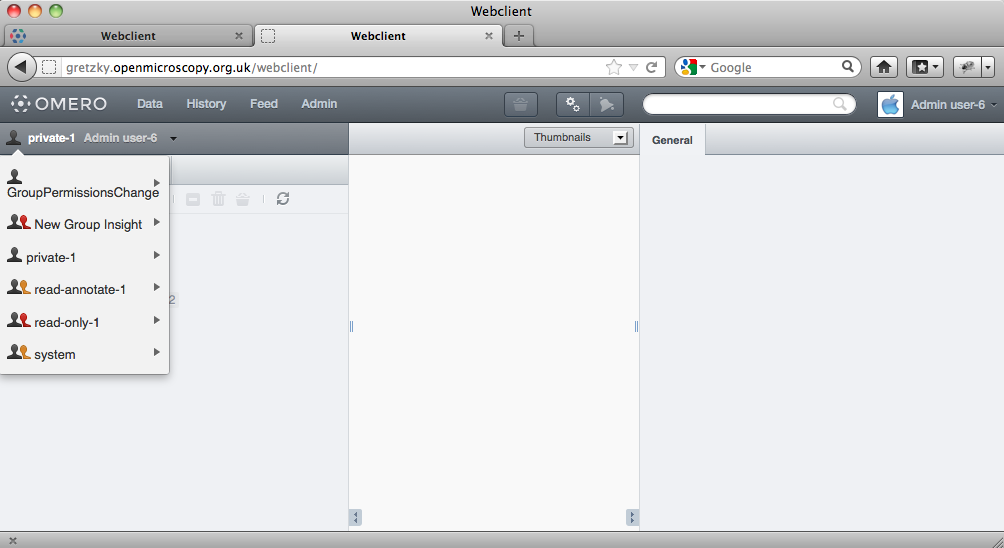
Task: Click the browser search magnifier
Action: pyautogui.click(x=848, y=67)
